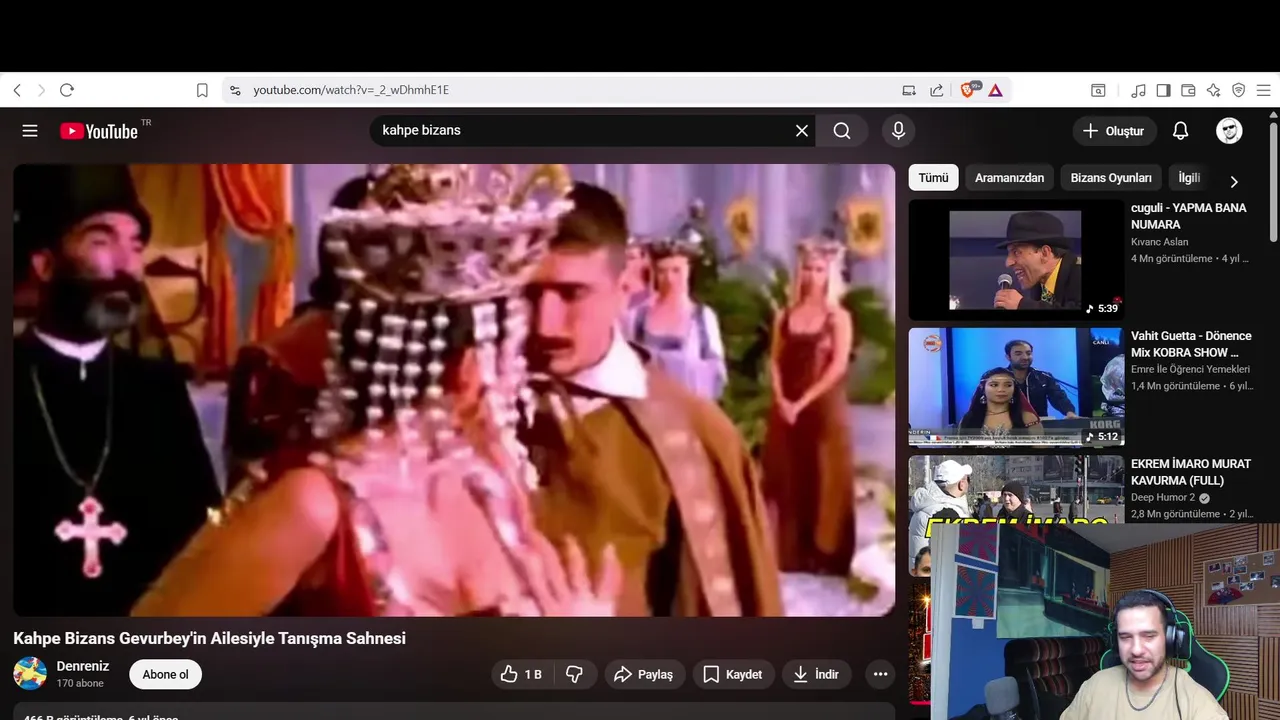
Task: Open the three-dot more actions menu
Action: 880,675
